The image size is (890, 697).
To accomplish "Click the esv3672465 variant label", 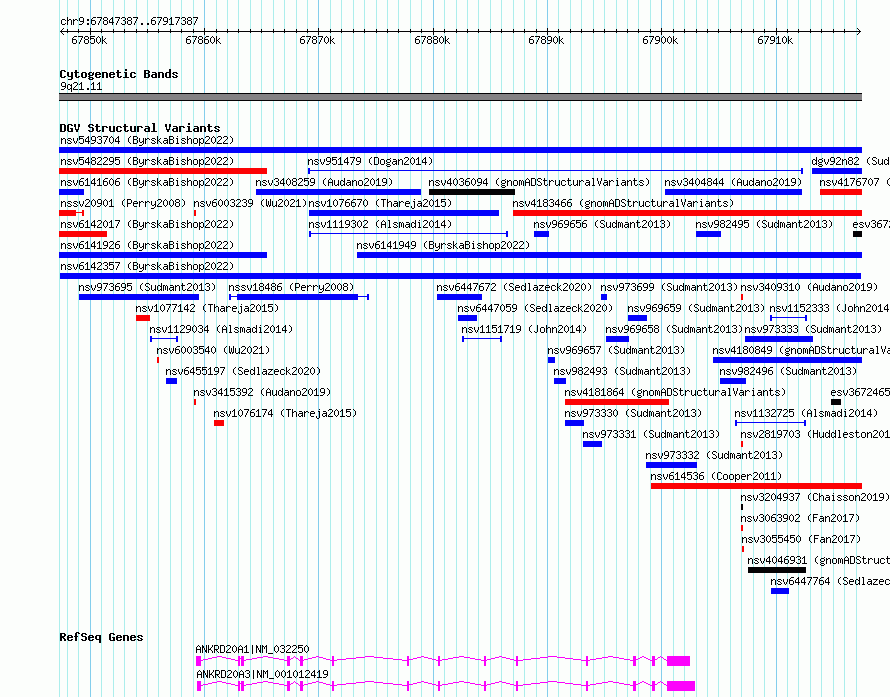I will (x=860, y=392).
